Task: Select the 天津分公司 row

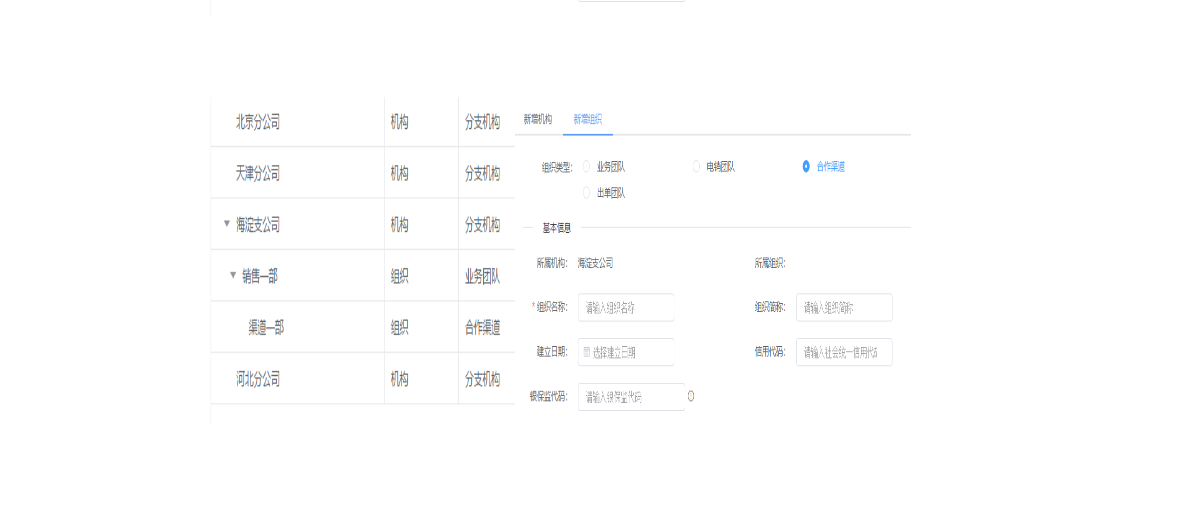Action: [362, 173]
